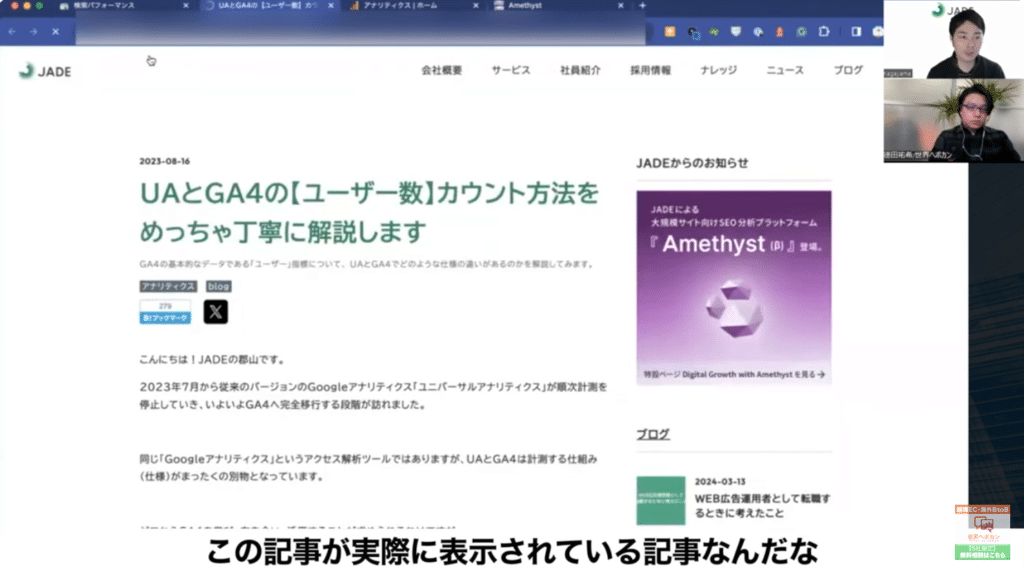Go back with the browser back arrow
Screen dimensions: 1024x575
12,31
